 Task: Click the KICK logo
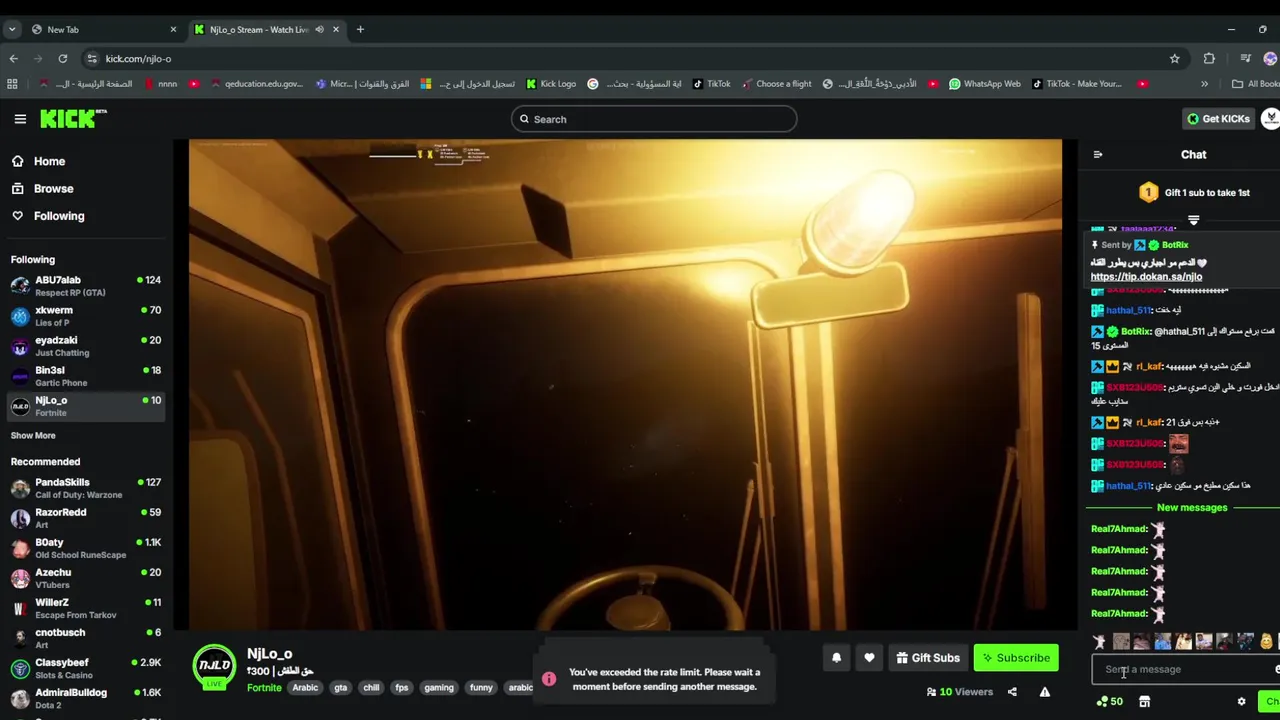pyautogui.click(x=73, y=119)
